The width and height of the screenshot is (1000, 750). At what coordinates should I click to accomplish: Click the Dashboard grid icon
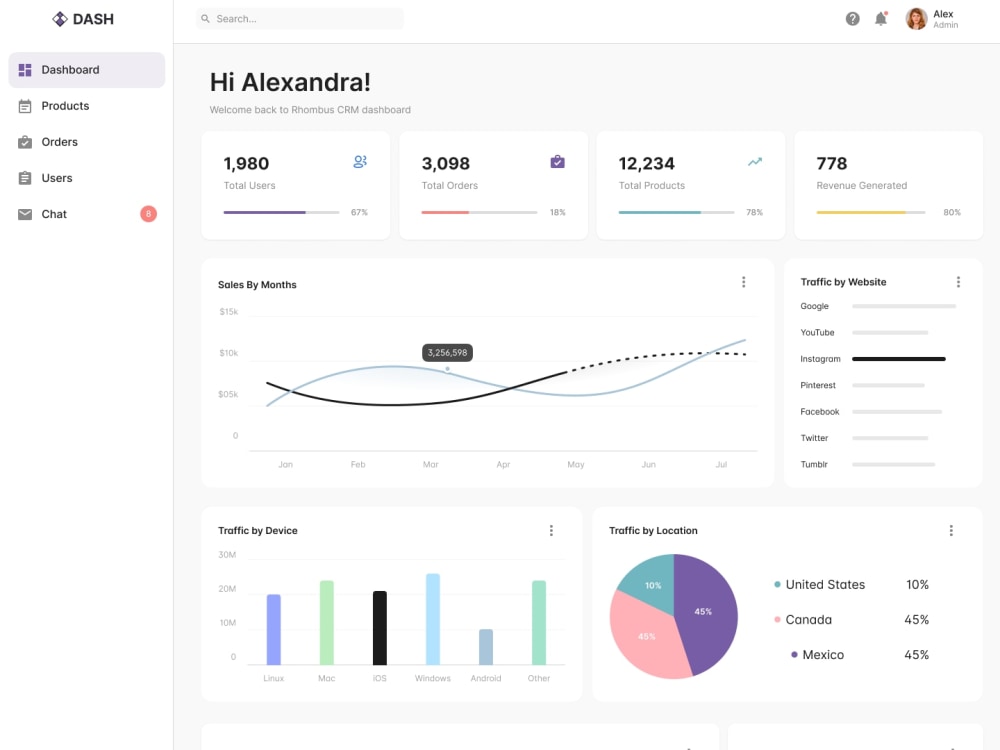(25, 70)
